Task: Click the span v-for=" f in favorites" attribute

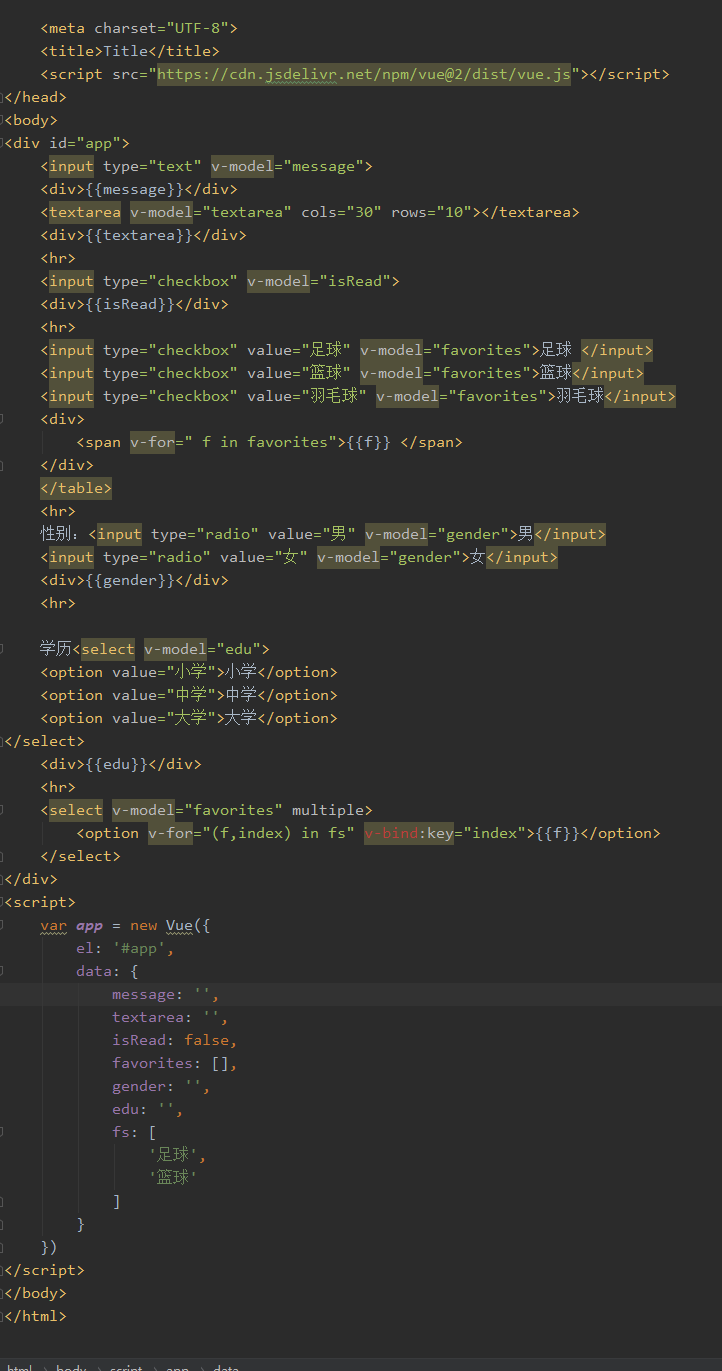Action: point(233,442)
